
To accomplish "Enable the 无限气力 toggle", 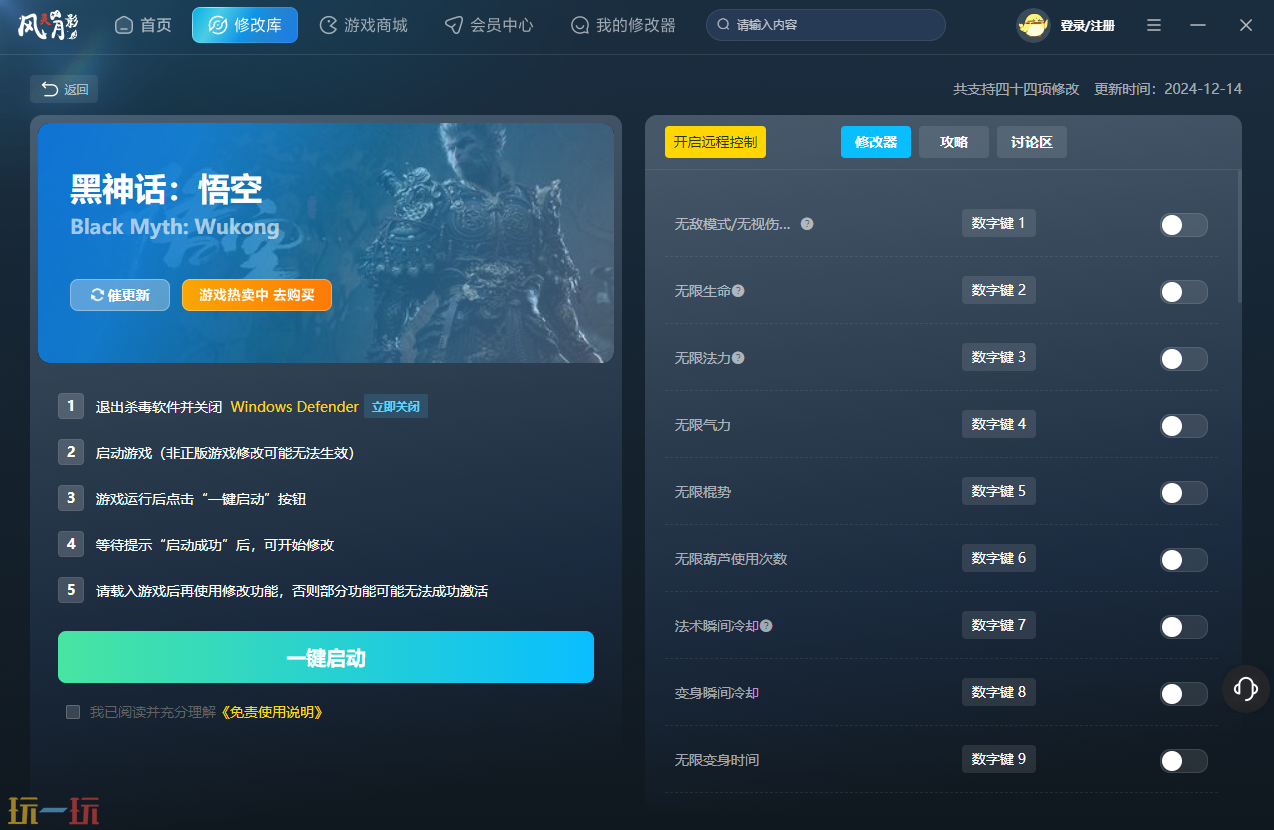I will (x=1183, y=426).
